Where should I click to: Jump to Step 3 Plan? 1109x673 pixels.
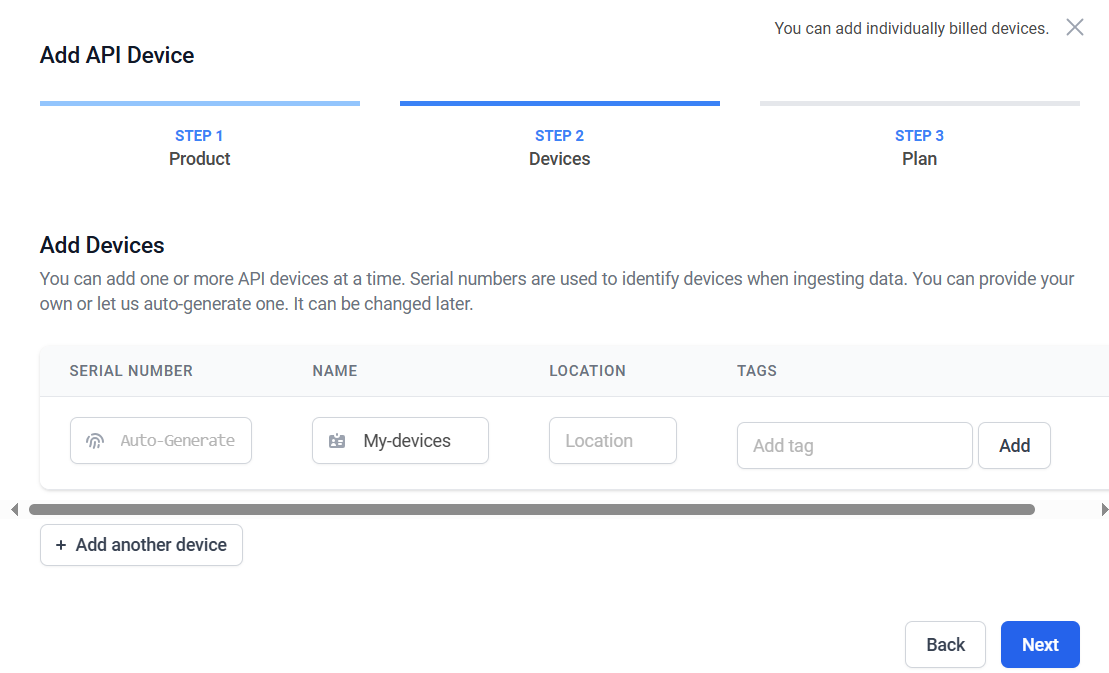point(919,147)
